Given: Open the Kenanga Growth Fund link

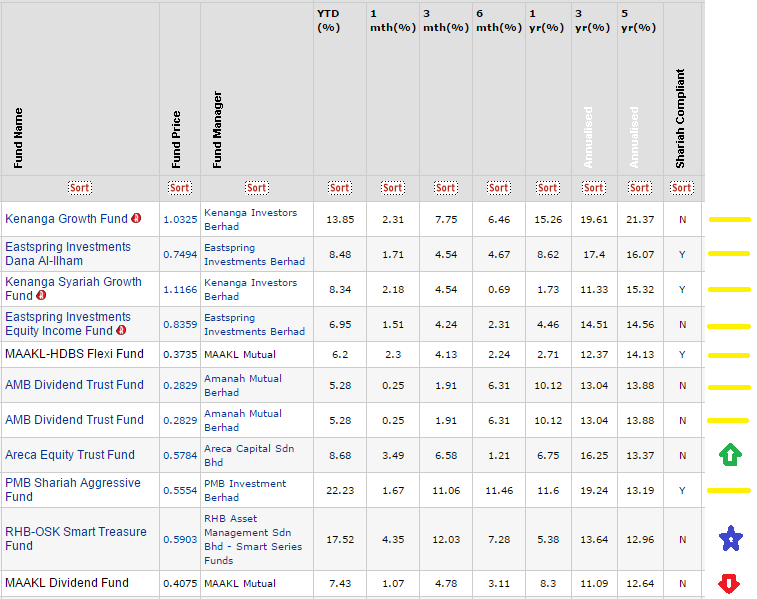Looking at the screenshot, I should [66, 219].
